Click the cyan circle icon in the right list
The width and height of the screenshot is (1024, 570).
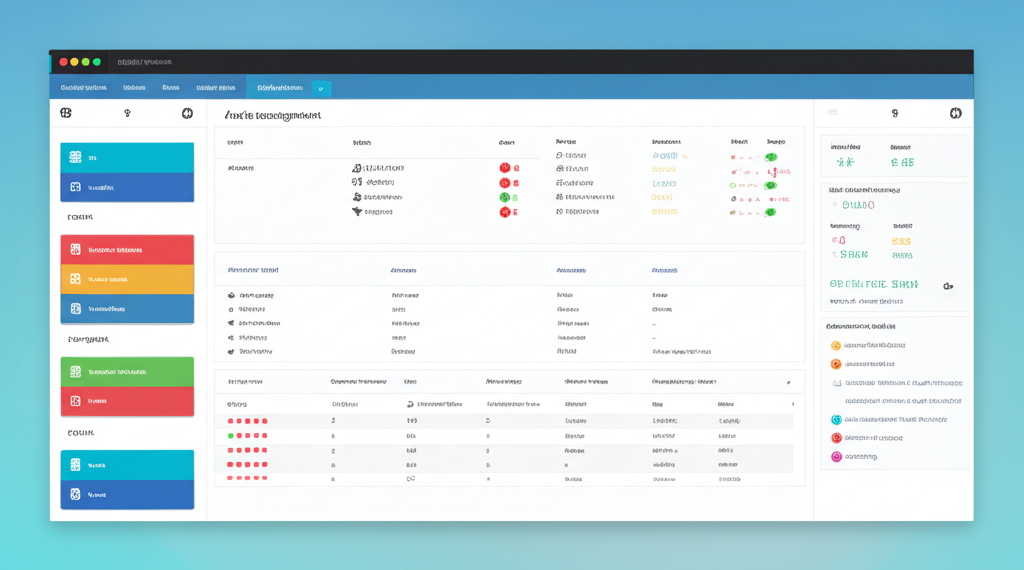click(x=836, y=420)
